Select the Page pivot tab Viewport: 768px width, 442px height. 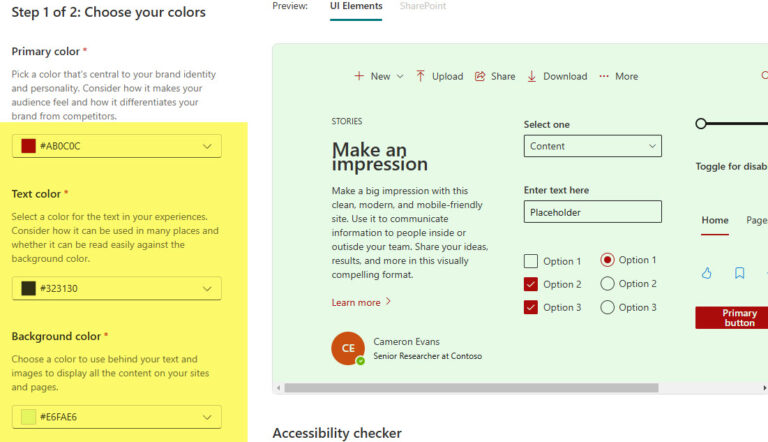pos(757,220)
